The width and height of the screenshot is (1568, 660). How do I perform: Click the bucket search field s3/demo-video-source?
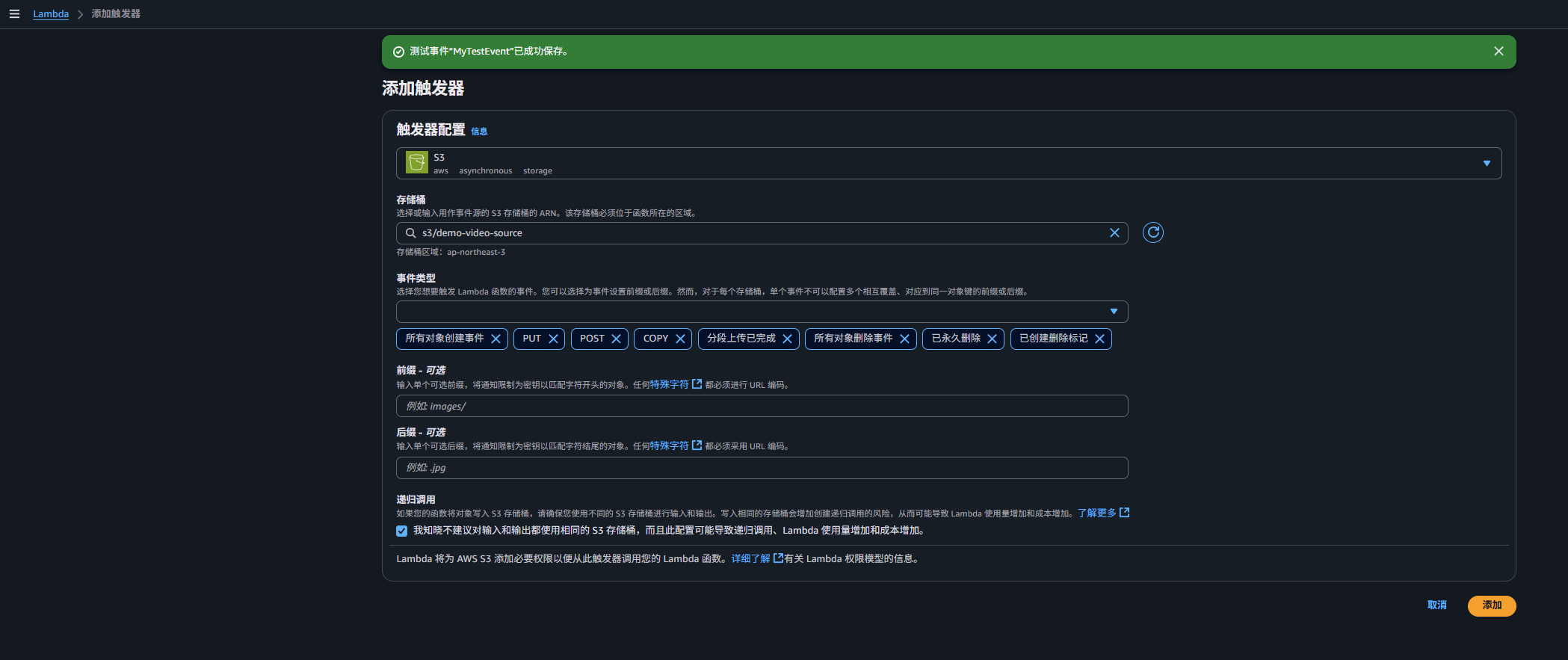[762, 233]
